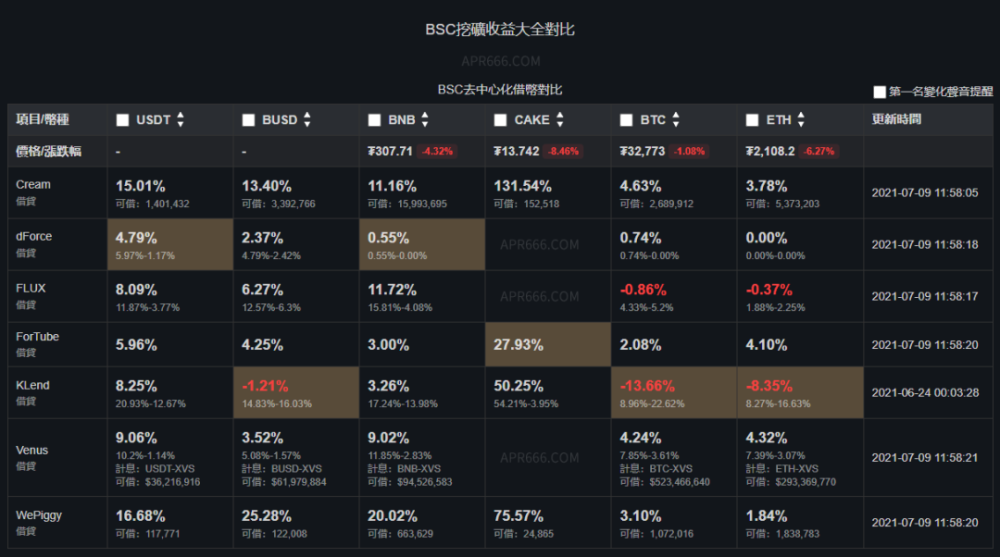1000x557 pixels.
Task: Click the highlighted ForTube CAKE 27.93% cell
Action: (x=547, y=345)
